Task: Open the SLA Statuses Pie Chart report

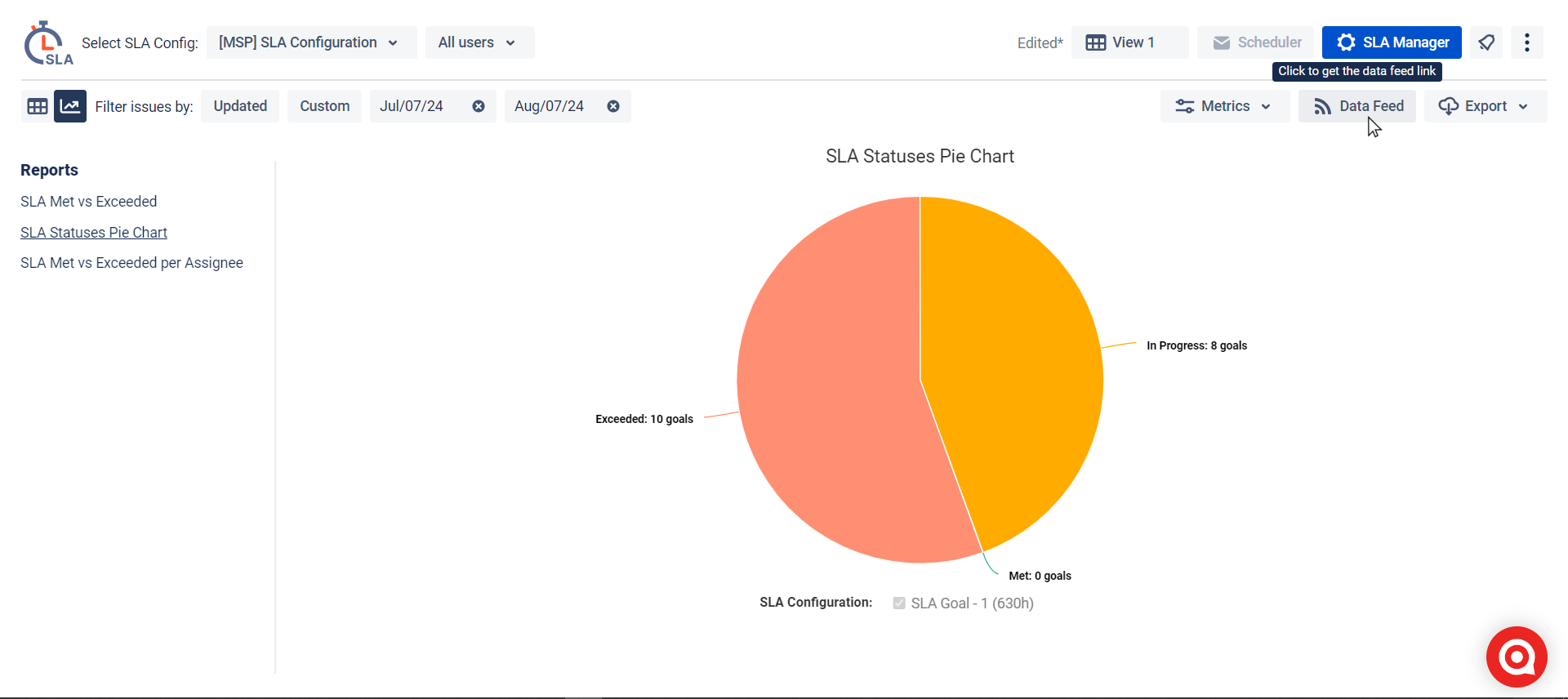Action: click(x=93, y=233)
